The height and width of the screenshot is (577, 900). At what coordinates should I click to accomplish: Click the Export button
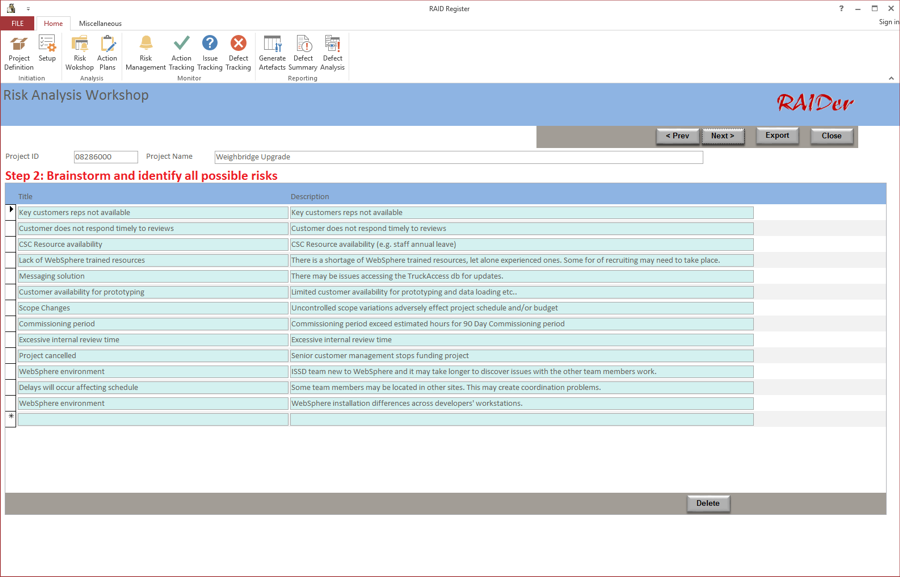(x=777, y=135)
